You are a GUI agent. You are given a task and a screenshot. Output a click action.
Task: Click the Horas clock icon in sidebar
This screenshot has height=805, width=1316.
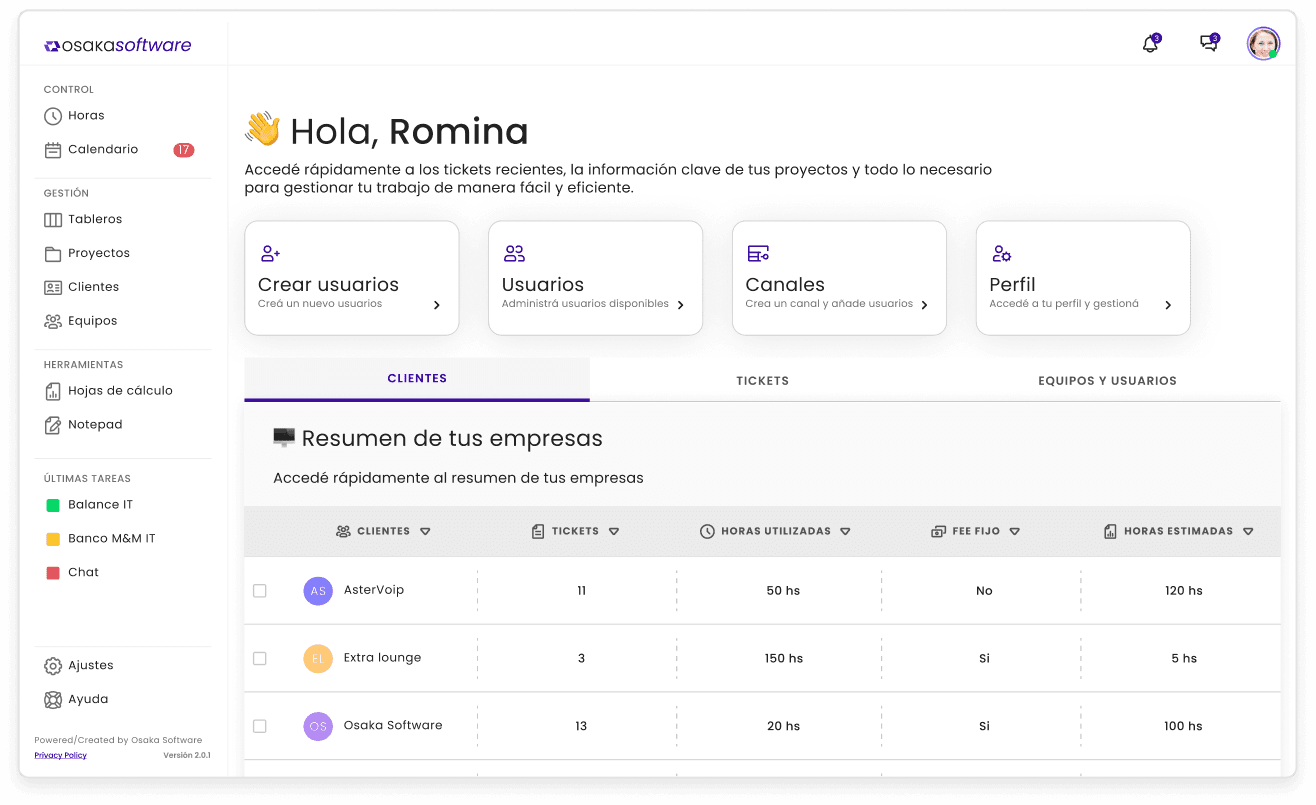pos(53,116)
